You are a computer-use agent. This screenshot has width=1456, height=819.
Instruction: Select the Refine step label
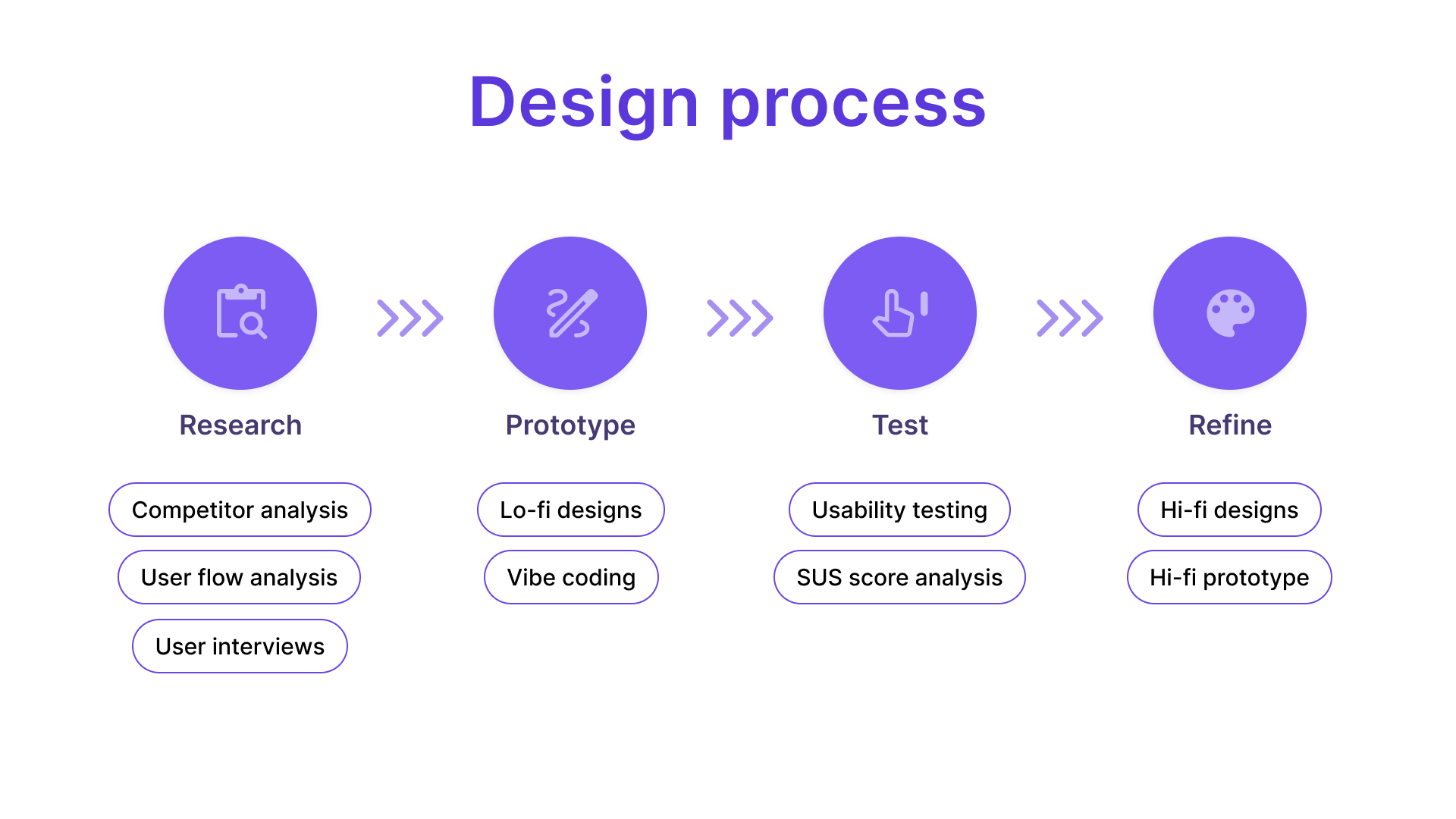click(x=1230, y=425)
